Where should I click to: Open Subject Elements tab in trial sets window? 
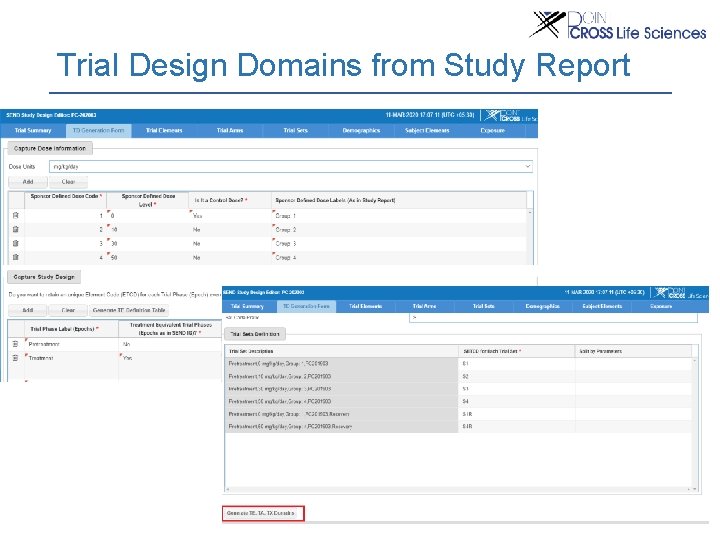[x=602, y=306]
